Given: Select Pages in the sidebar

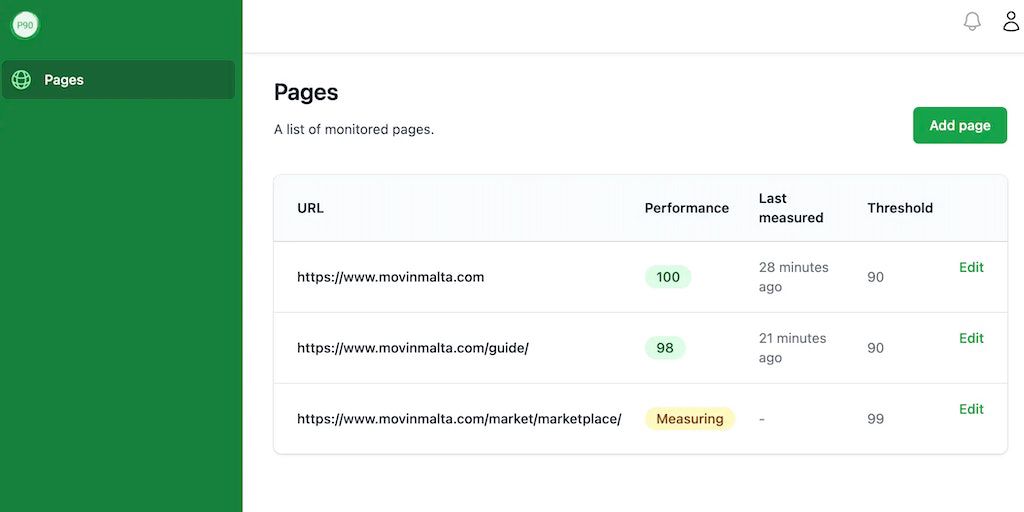Looking at the screenshot, I should [x=64, y=80].
